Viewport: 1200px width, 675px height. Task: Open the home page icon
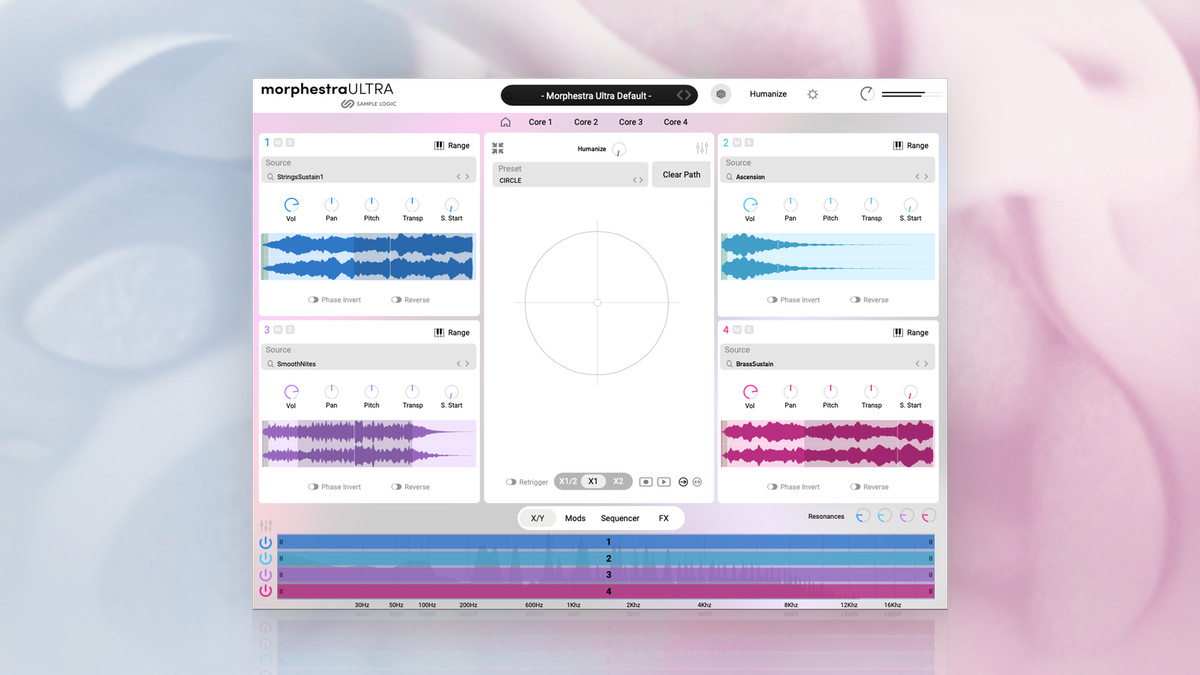click(x=505, y=122)
